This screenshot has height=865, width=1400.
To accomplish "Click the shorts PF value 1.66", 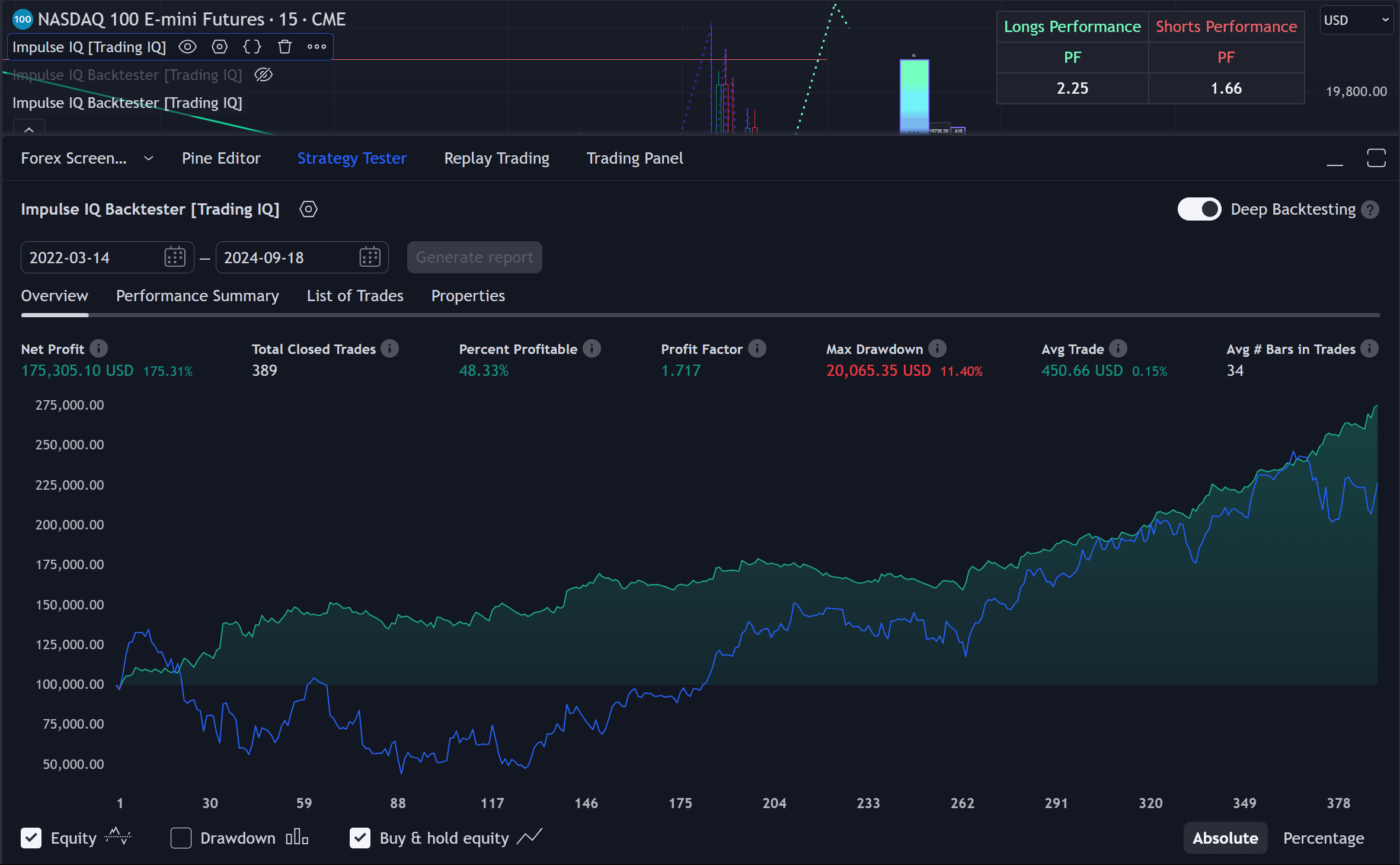I will [x=1226, y=88].
